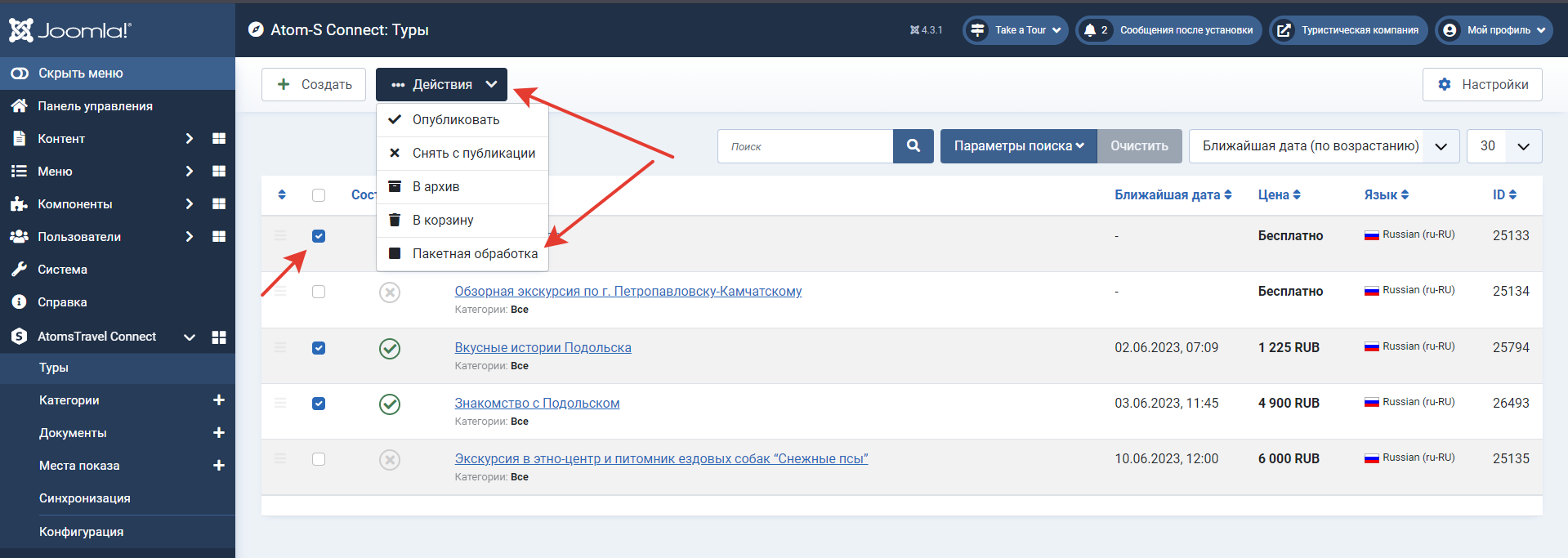Screen dimensions: 1568x558
Task: Grab the drag handle of the Знакомство с Подольском row
Action: tap(280, 403)
